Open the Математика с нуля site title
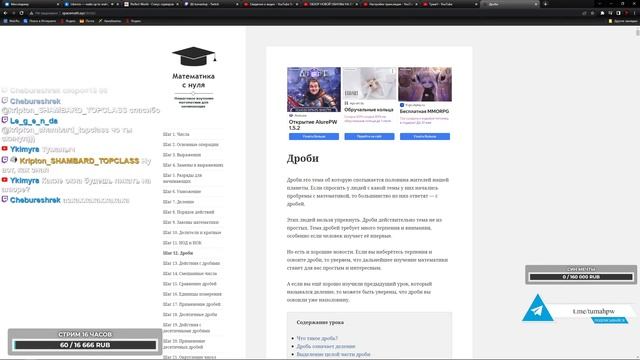 click(x=193, y=80)
